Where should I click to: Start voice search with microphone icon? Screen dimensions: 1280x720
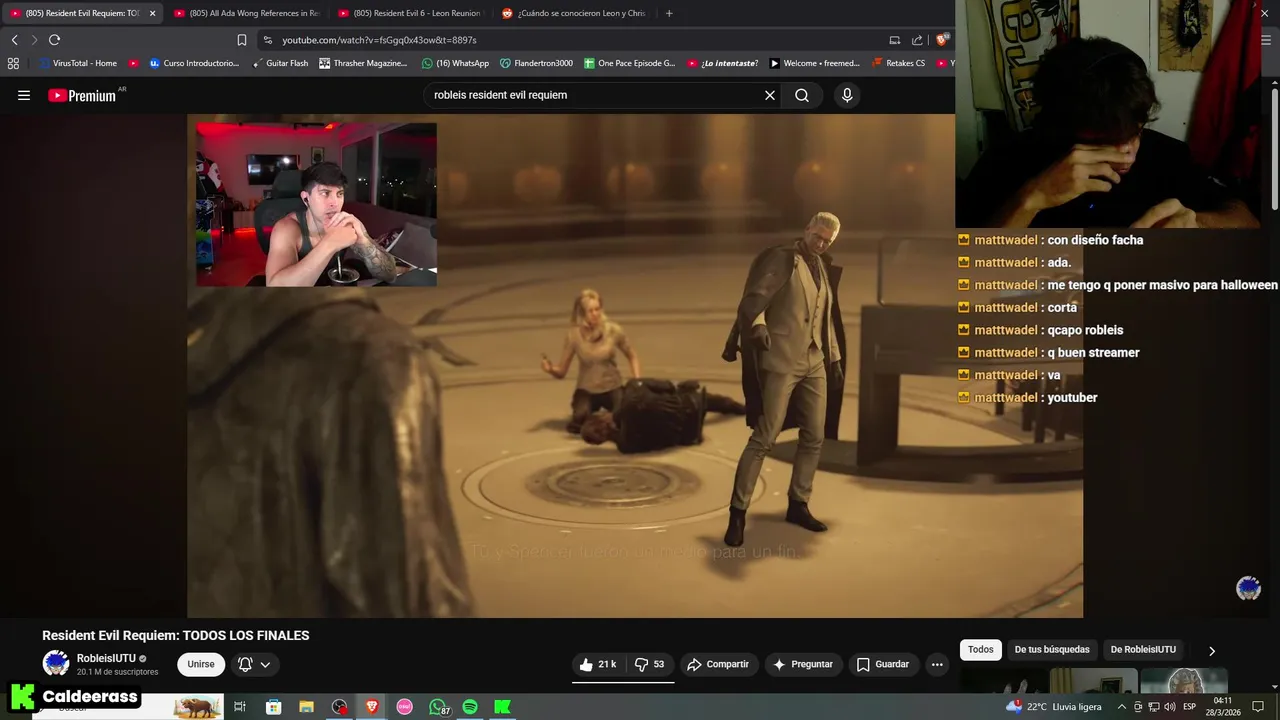click(847, 95)
